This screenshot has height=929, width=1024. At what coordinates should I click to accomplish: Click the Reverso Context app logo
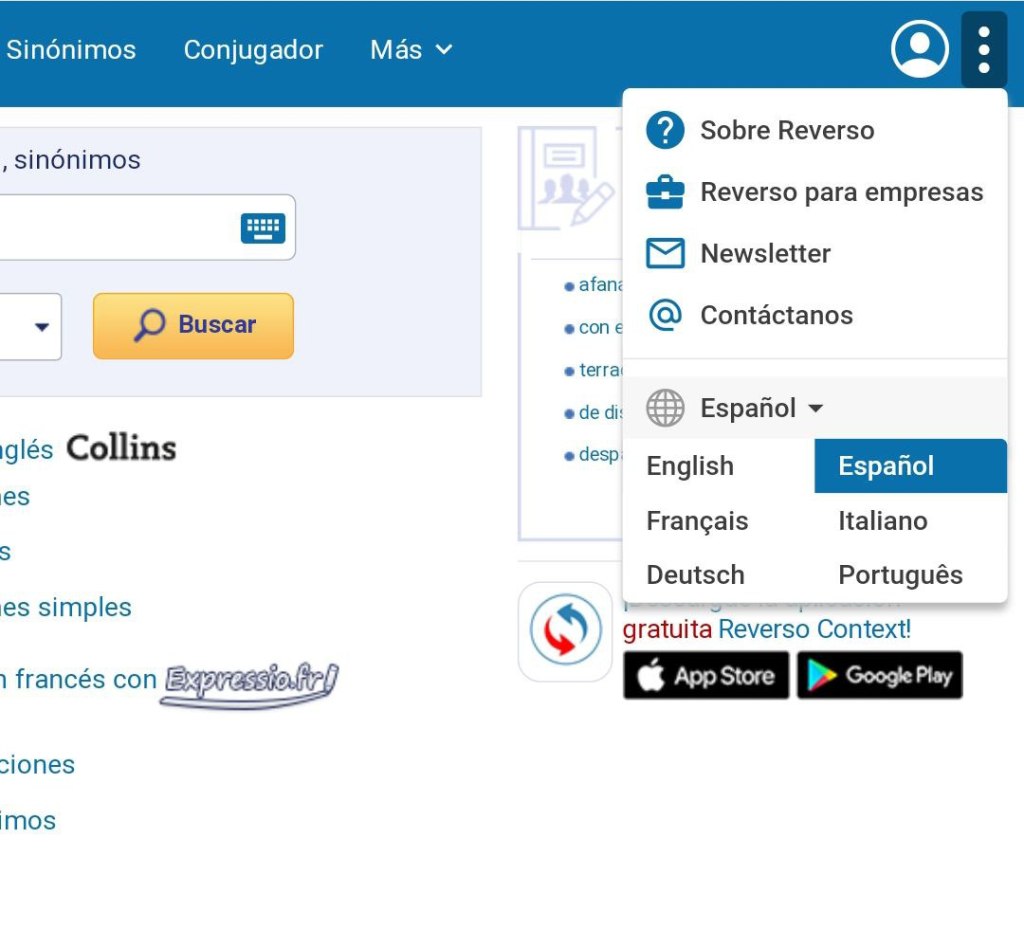coord(565,632)
